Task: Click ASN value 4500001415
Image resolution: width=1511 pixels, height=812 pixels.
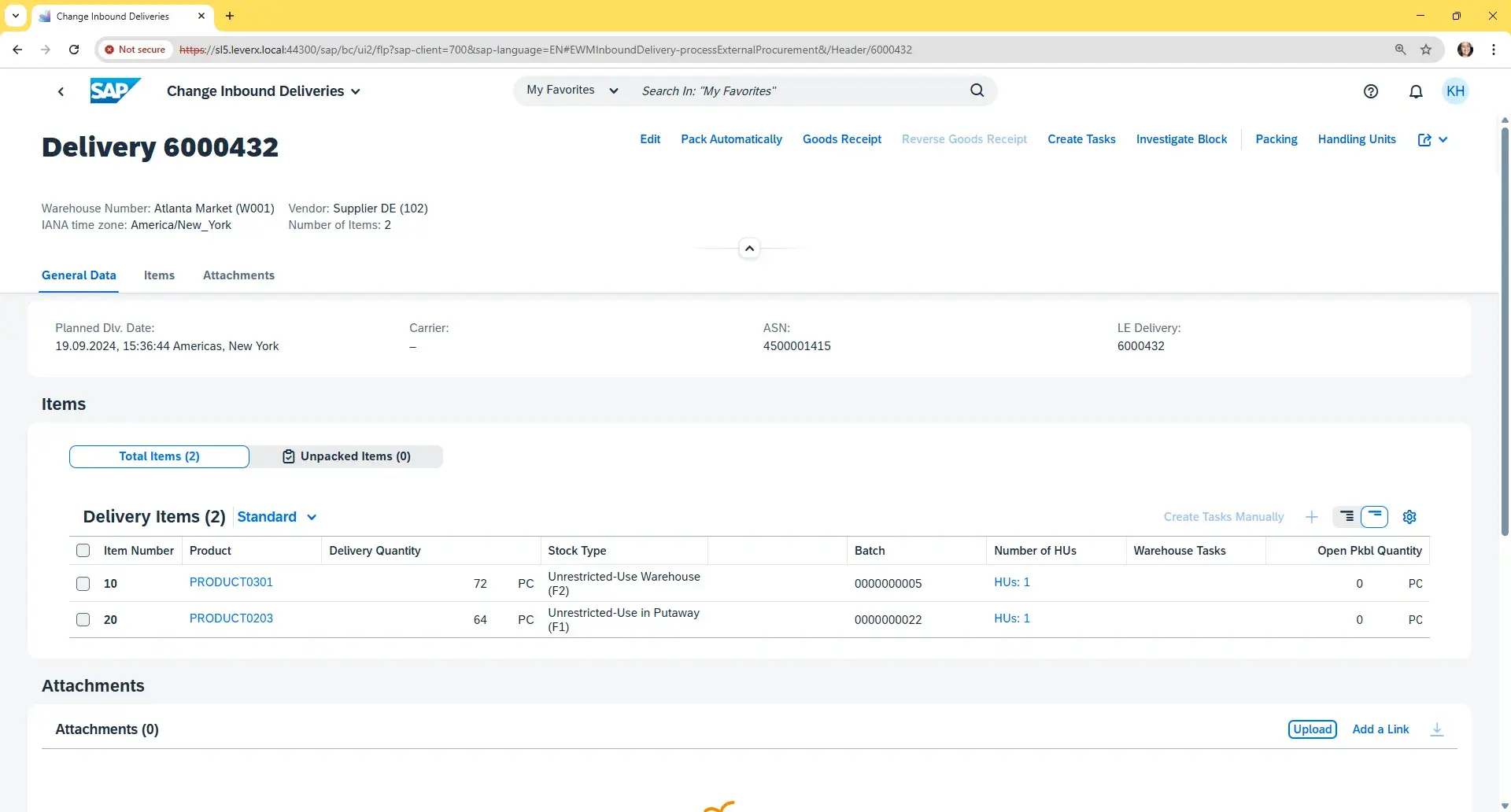Action: (796, 346)
